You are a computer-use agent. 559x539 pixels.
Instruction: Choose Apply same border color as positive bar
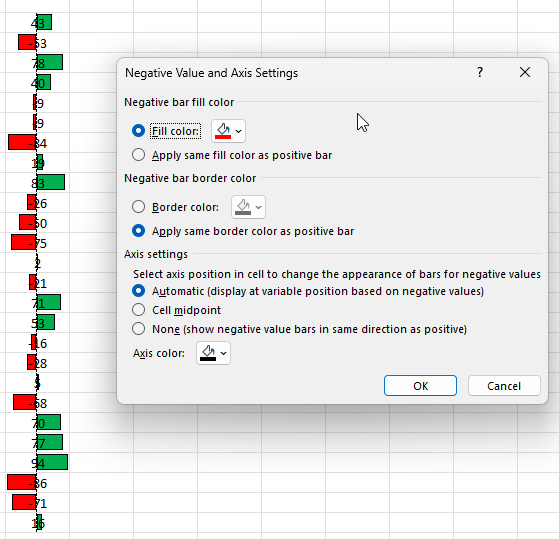(138, 231)
